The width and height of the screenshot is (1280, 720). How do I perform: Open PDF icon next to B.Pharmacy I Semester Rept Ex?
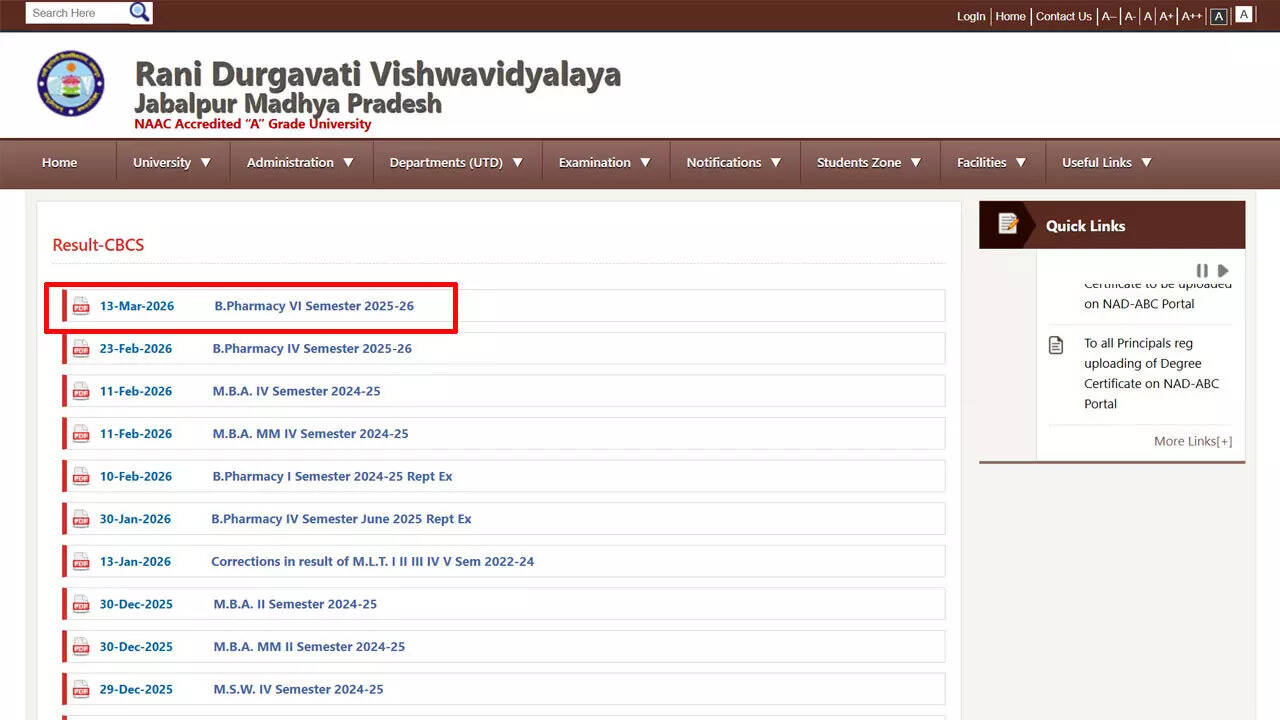[81, 476]
